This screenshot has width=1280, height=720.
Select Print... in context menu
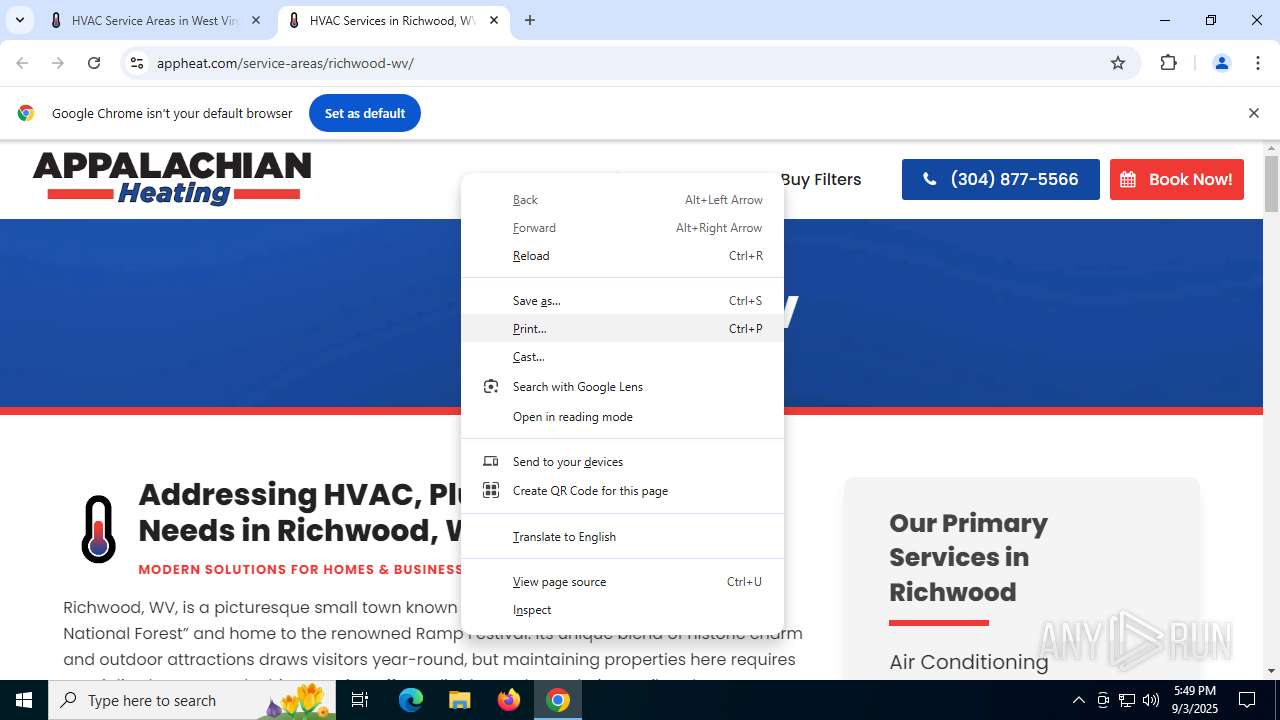coord(622,328)
